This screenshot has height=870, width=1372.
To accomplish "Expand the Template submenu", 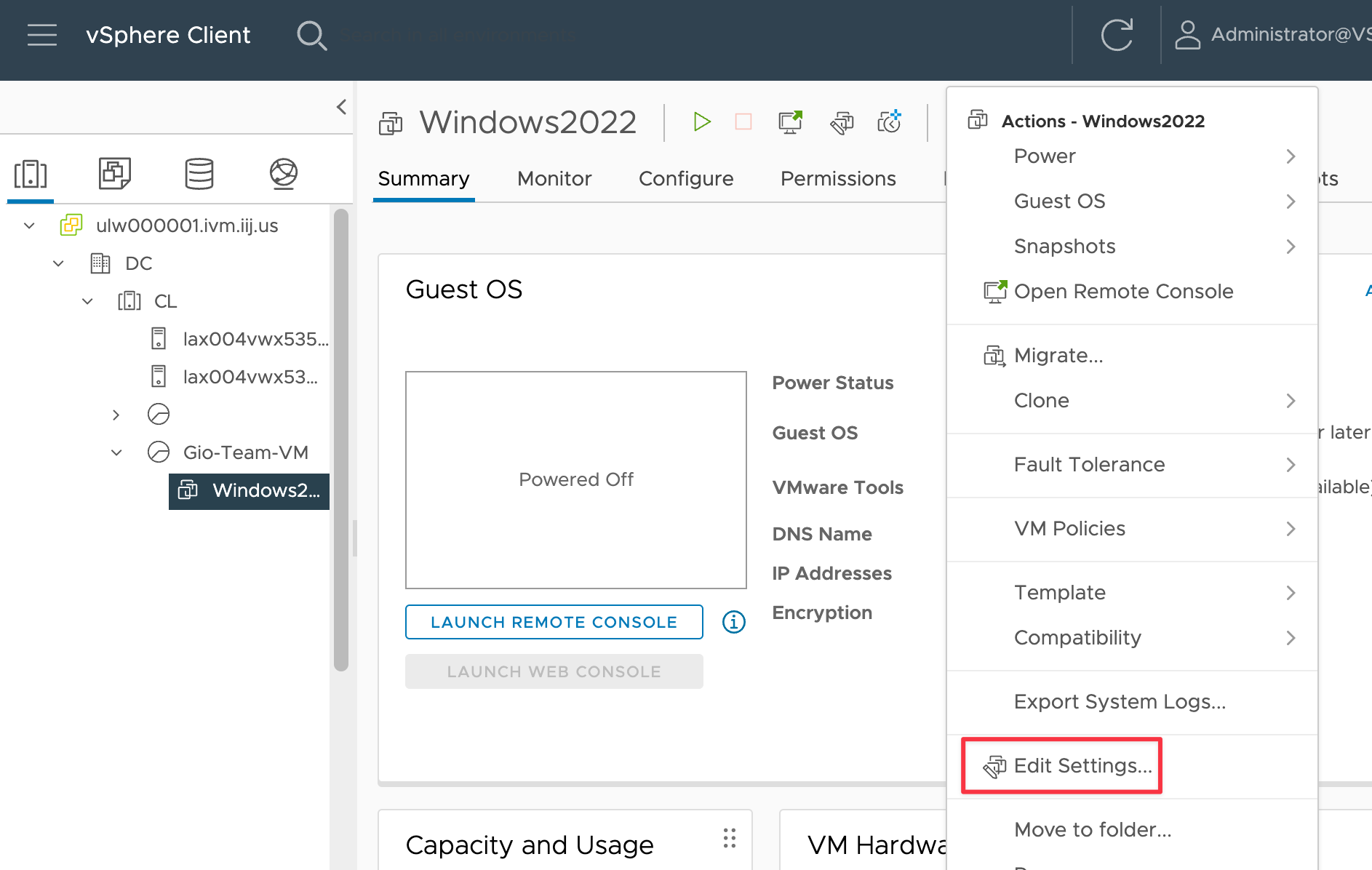I will pos(1132,593).
